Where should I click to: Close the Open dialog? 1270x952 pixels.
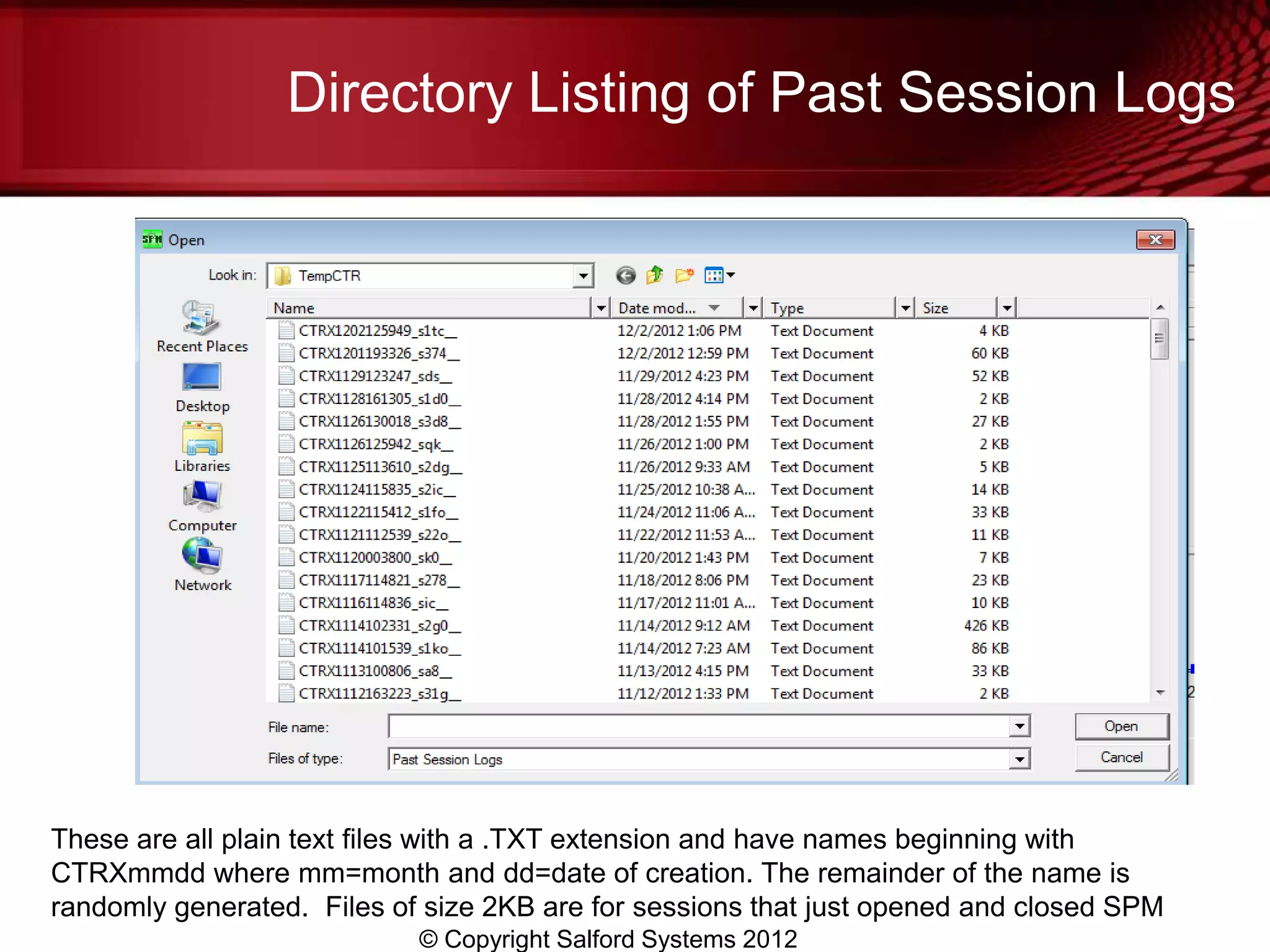pos(1155,239)
